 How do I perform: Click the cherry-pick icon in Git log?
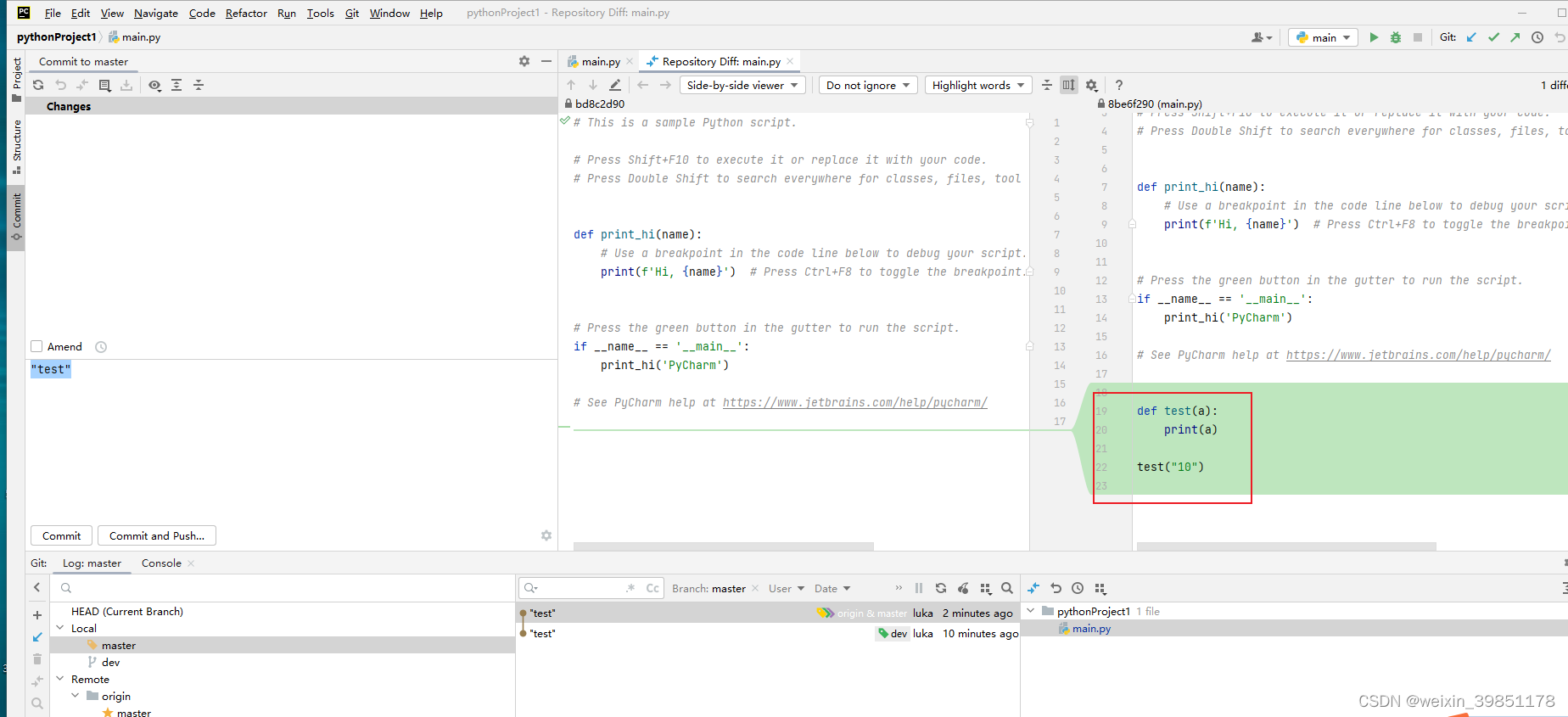tap(963, 588)
